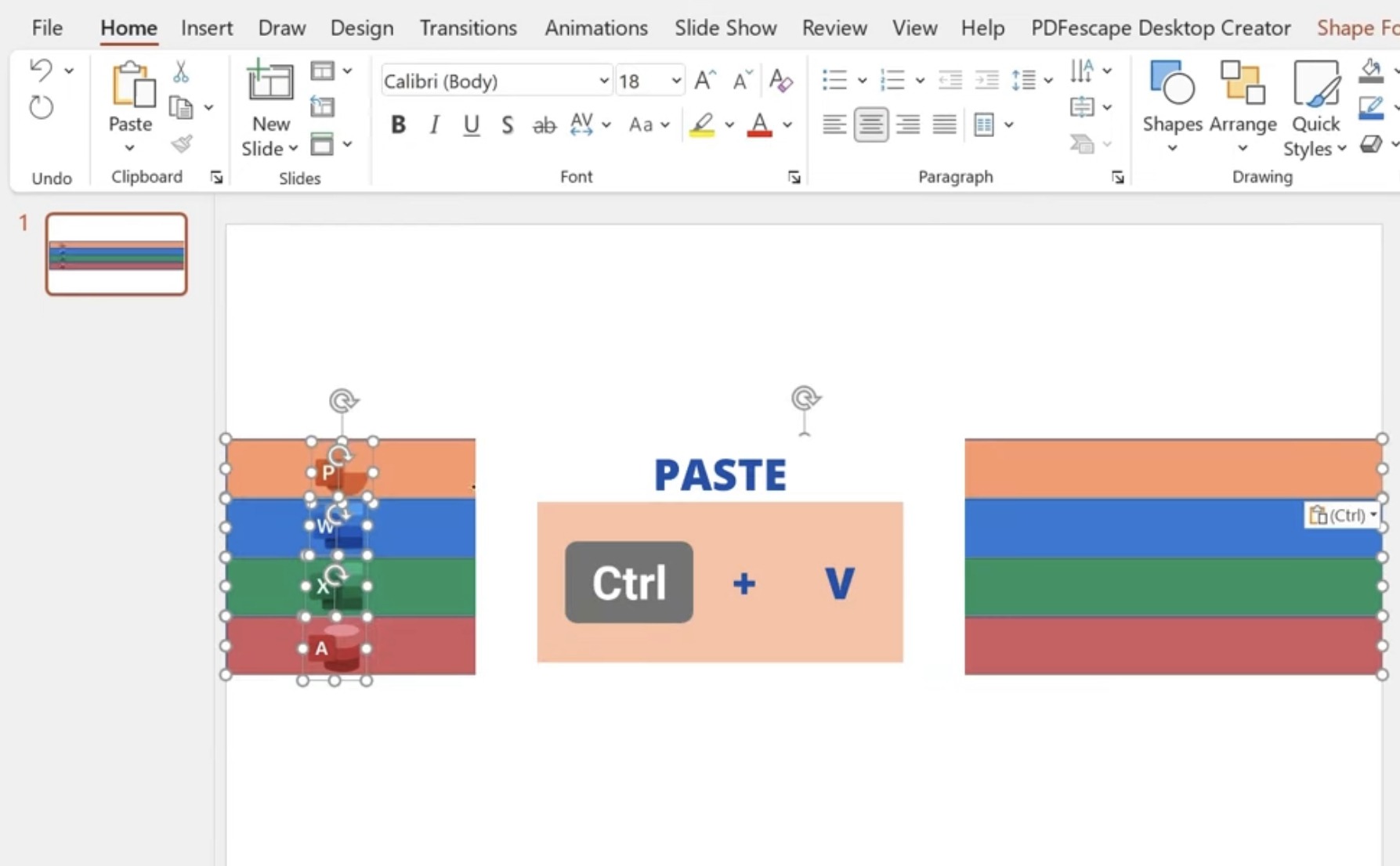Switch to the Insert tab
The width and height of the screenshot is (1400, 866).
tap(207, 27)
